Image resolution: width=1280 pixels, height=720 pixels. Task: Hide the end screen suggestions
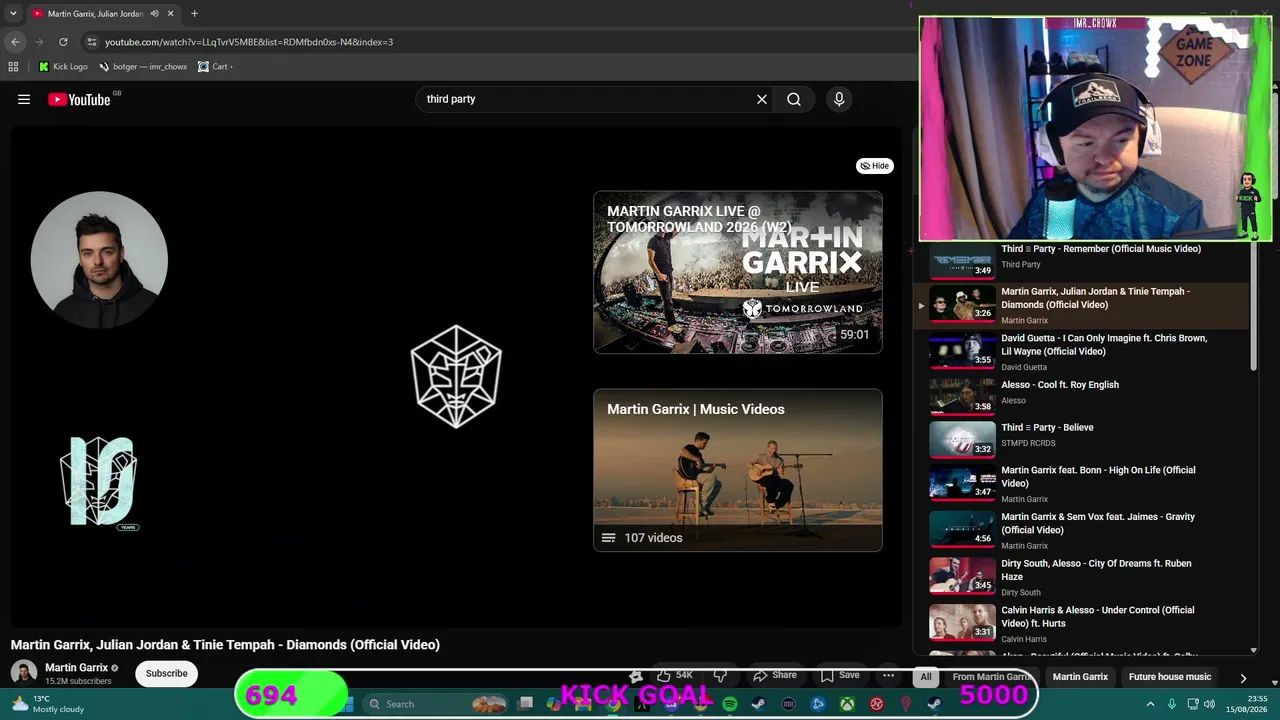[875, 166]
